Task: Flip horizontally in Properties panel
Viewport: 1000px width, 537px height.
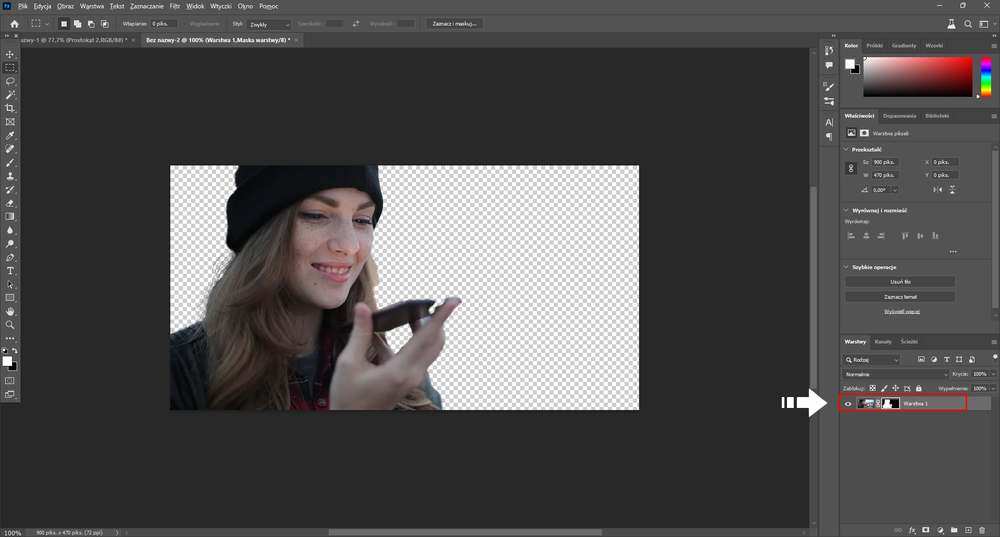Action: [x=938, y=190]
